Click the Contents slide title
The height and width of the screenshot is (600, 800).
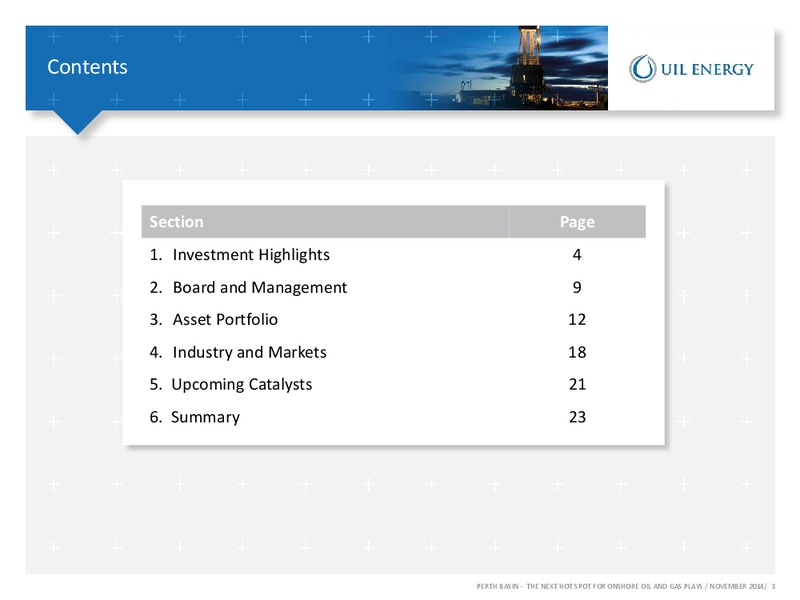87,67
